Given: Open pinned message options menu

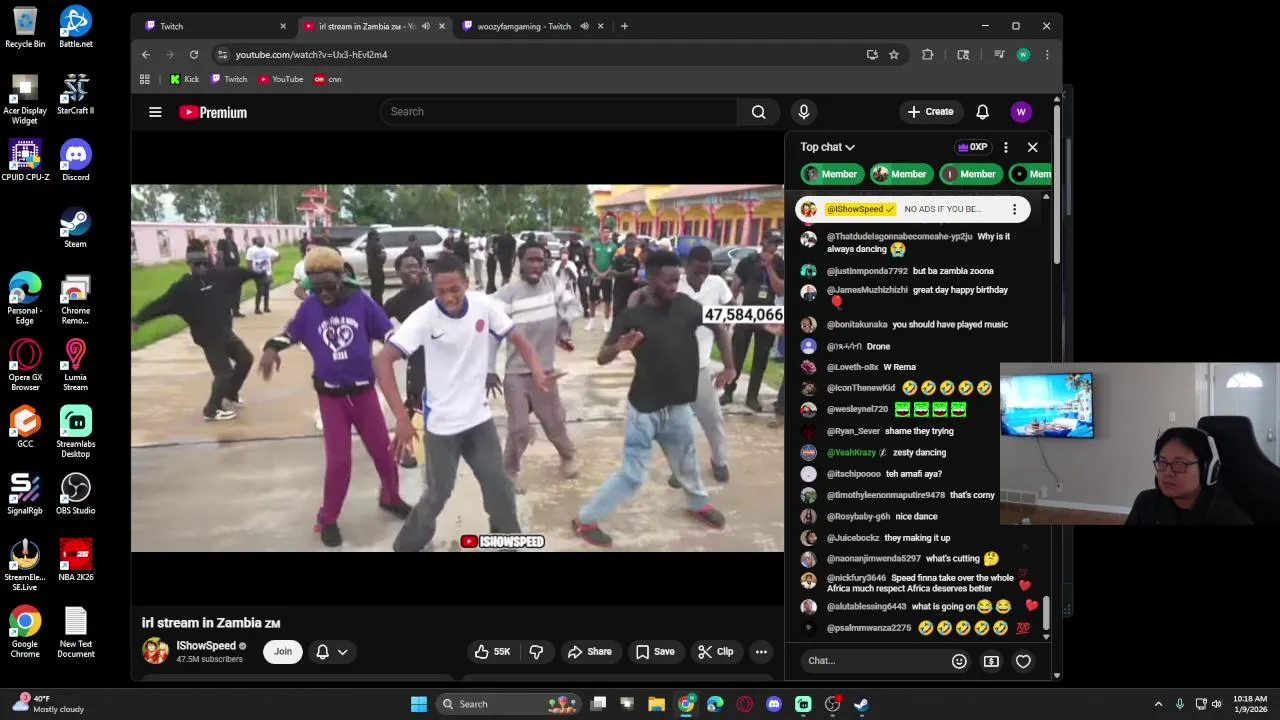Looking at the screenshot, I should 1014,209.
